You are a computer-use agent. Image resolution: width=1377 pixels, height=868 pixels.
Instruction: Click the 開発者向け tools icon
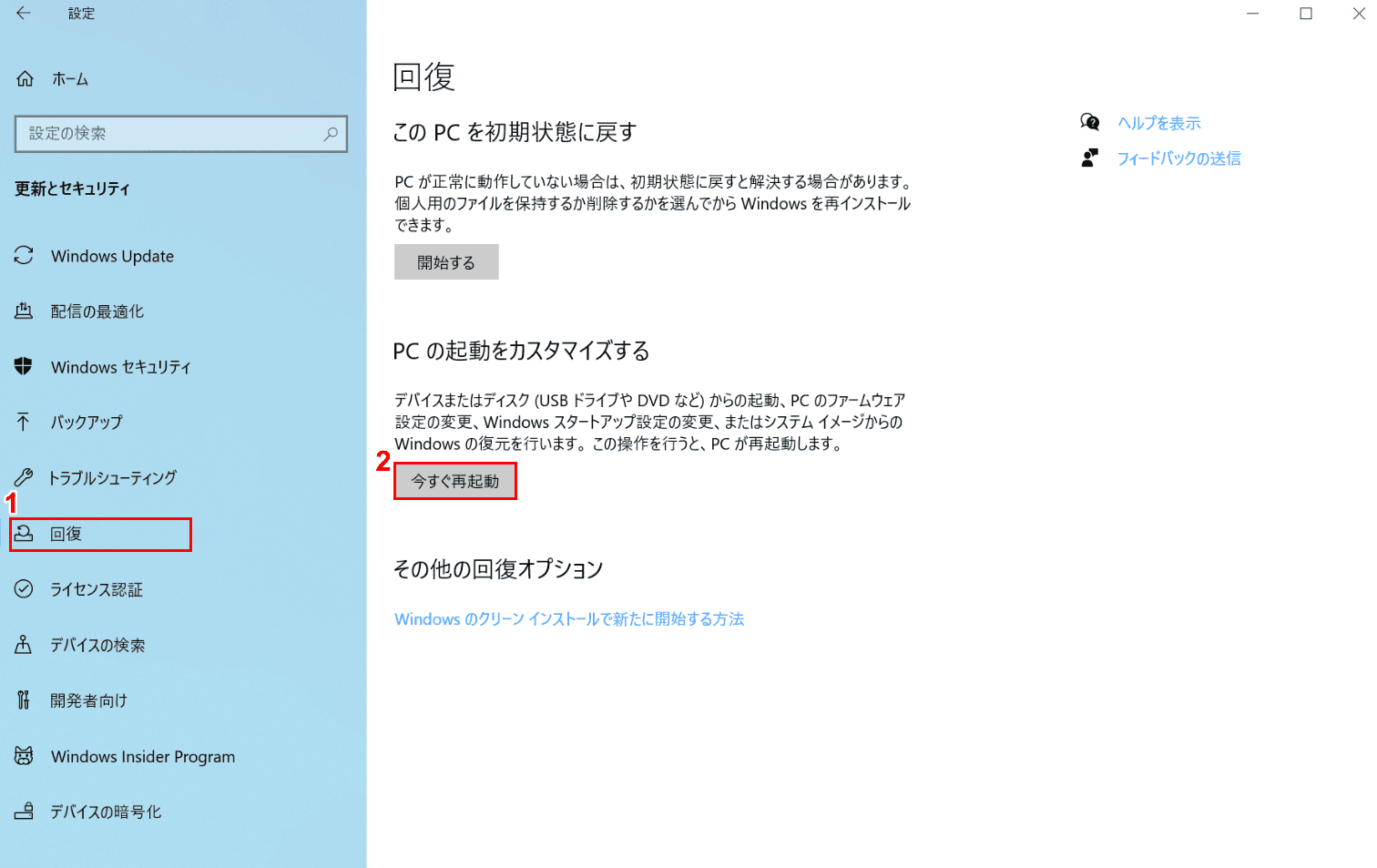[24, 700]
